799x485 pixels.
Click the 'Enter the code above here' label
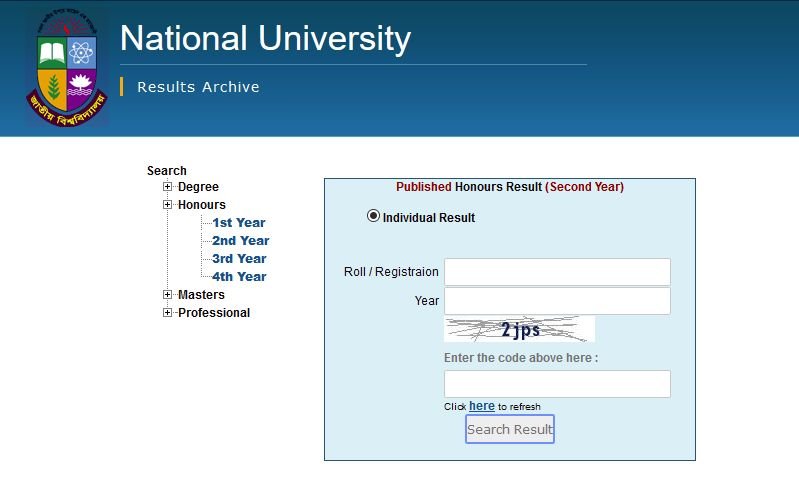(521, 358)
